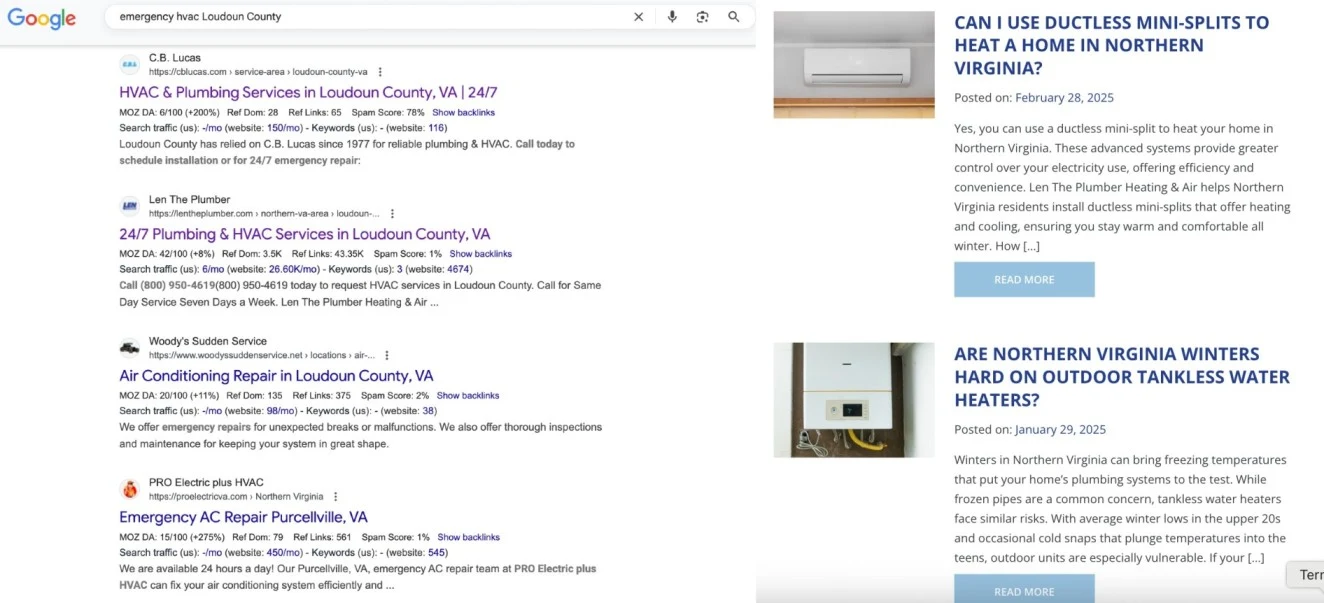Click the Woody's Sudden Service site name
Screen dimensions: 1324x603
208,341
